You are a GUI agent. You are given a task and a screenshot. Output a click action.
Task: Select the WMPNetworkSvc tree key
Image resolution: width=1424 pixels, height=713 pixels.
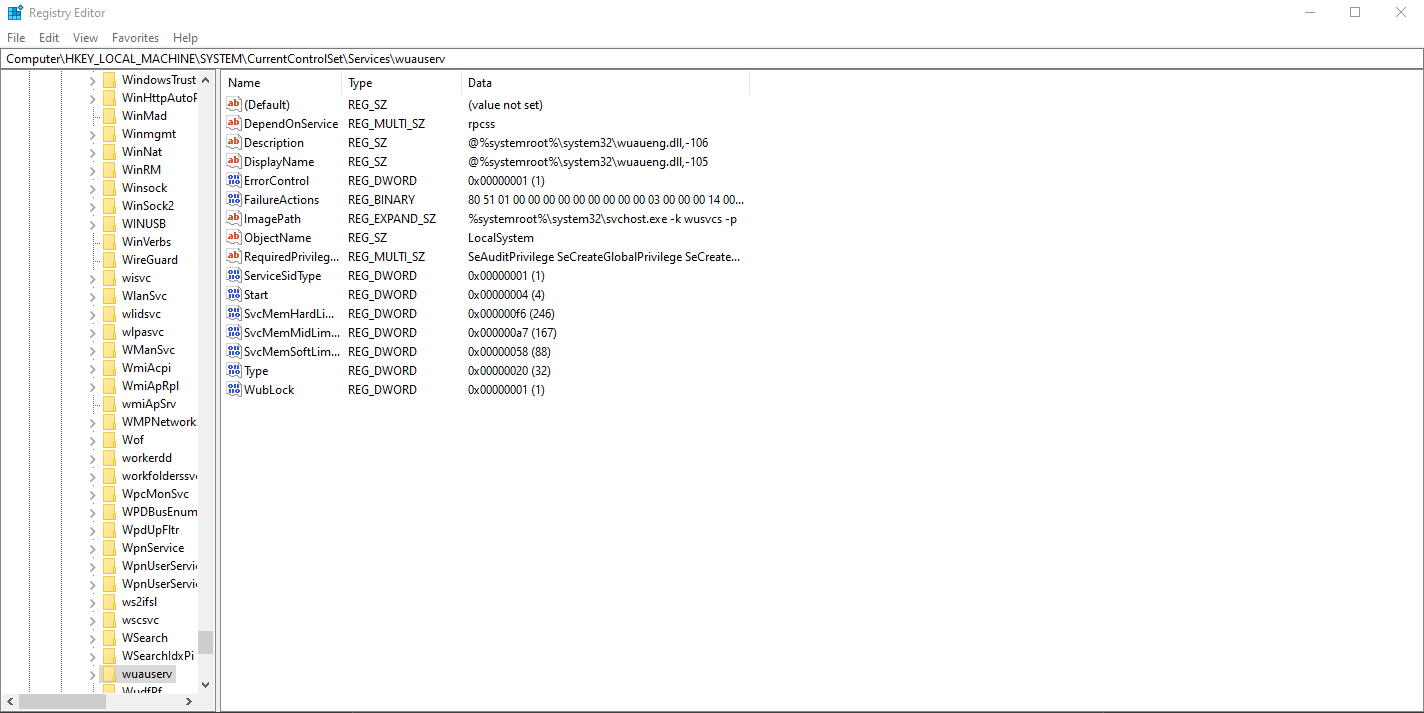158,422
